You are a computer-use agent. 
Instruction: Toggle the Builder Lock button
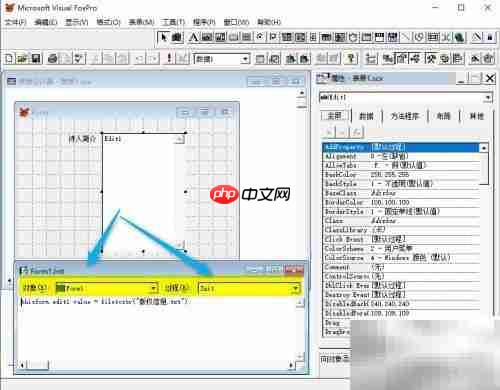tap(477, 37)
